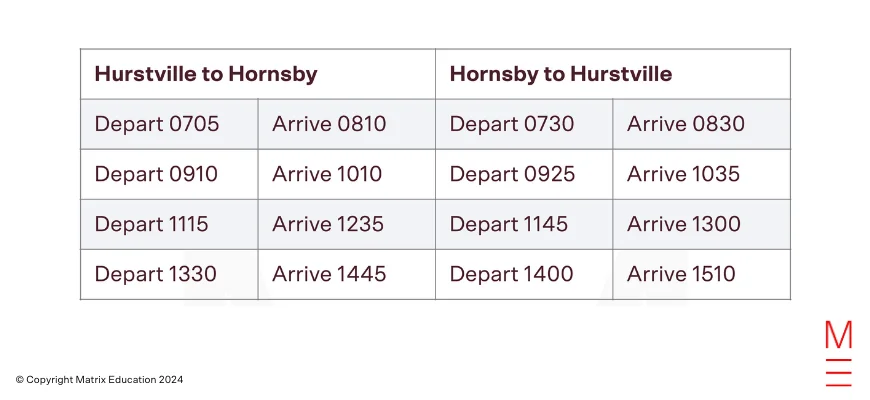The image size is (870, 400).
Task: Choose the Depart 1115 cell
Action: (x=169, y=224)
